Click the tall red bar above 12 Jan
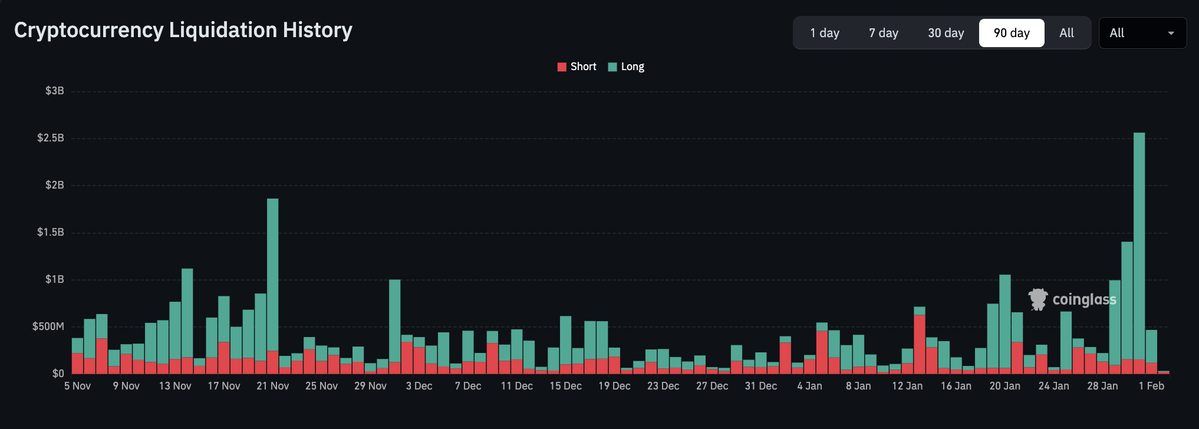Viewport: 1199px width, 429px height. click(x=919, y=343)
